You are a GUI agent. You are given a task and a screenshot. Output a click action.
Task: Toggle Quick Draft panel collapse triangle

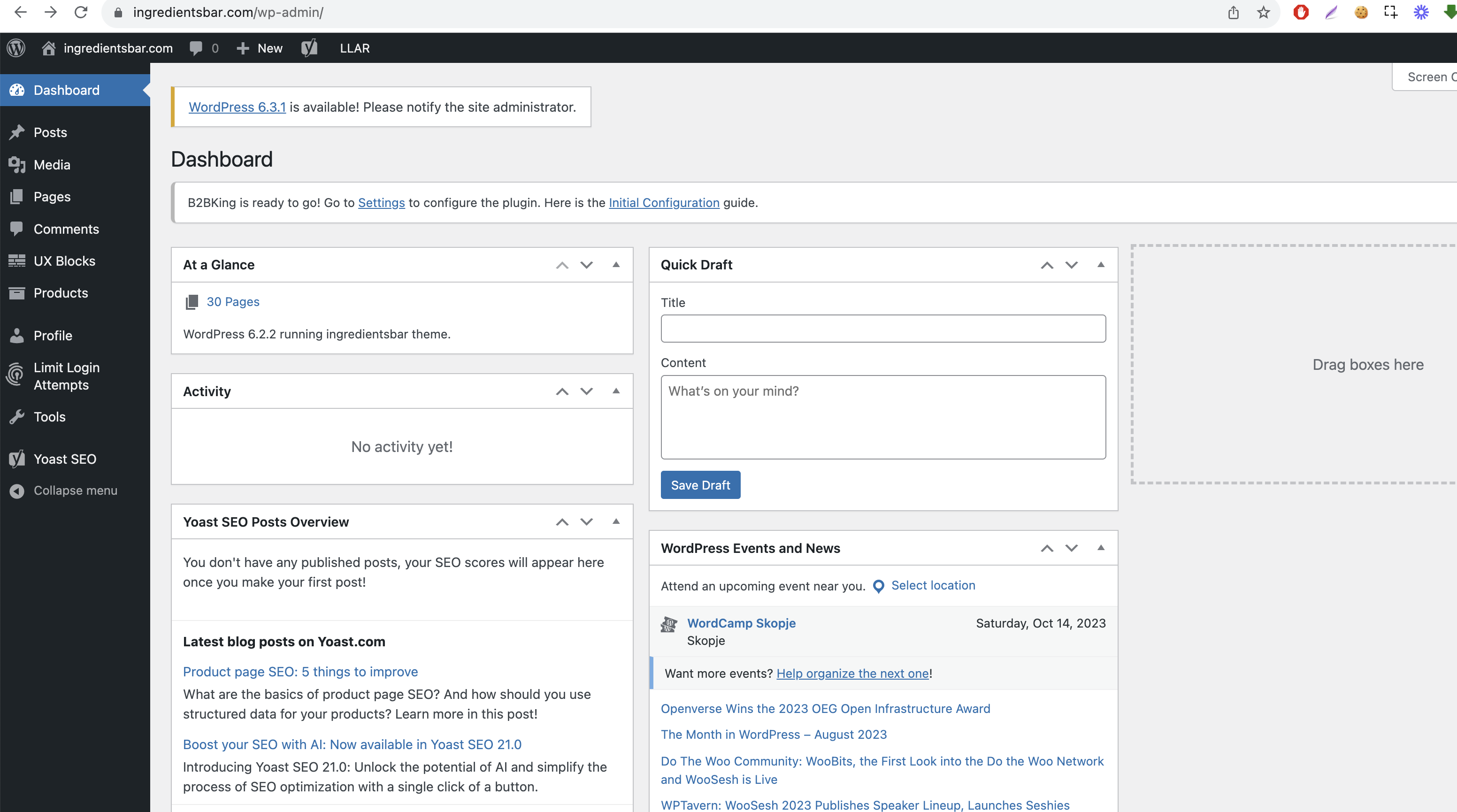pyautogui.click(x=1101, y=265)
